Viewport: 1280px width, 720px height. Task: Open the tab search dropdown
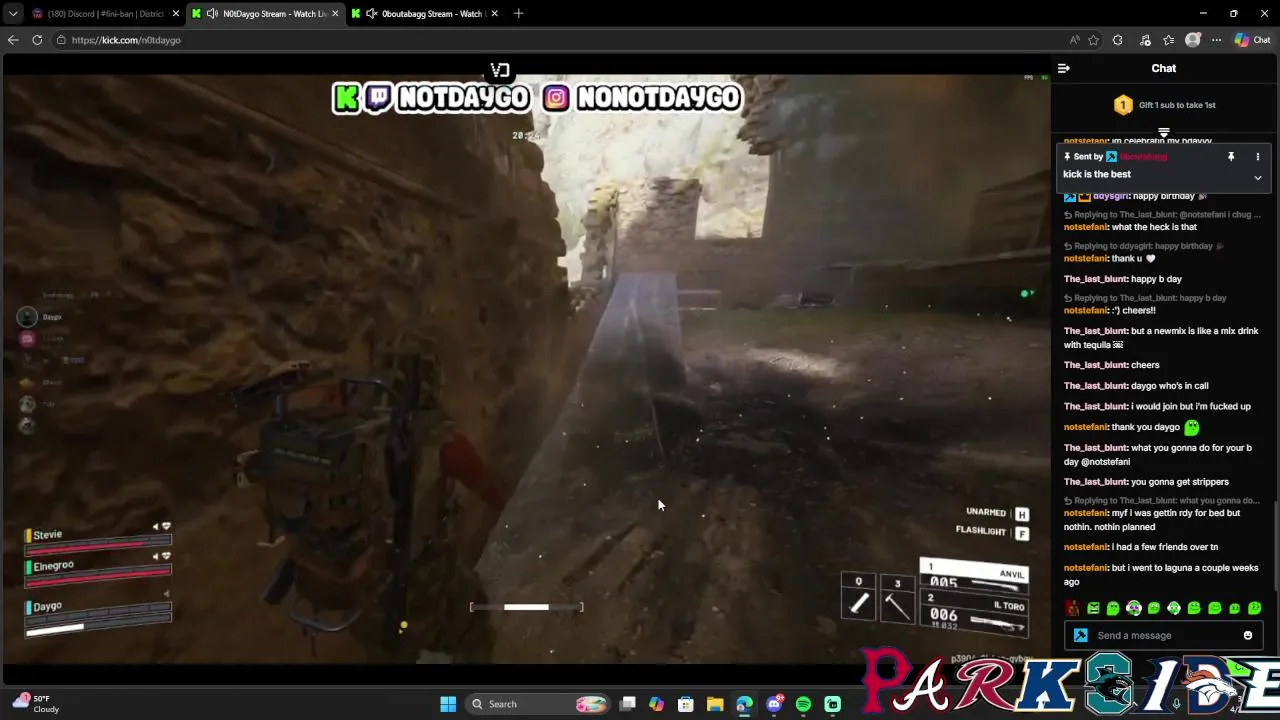pos(12,13)
